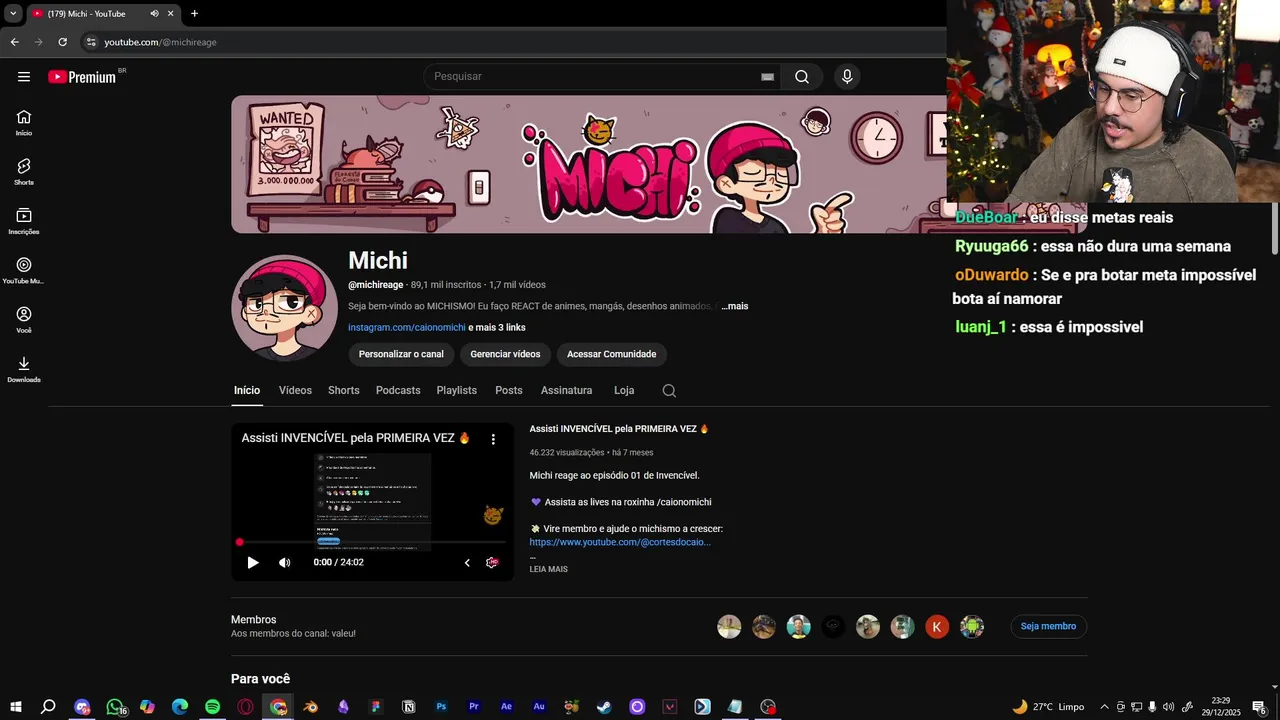This screenshot has height=720, width=1280.
Task: Switch to the Posts channel tab
Action: point(509,391)
